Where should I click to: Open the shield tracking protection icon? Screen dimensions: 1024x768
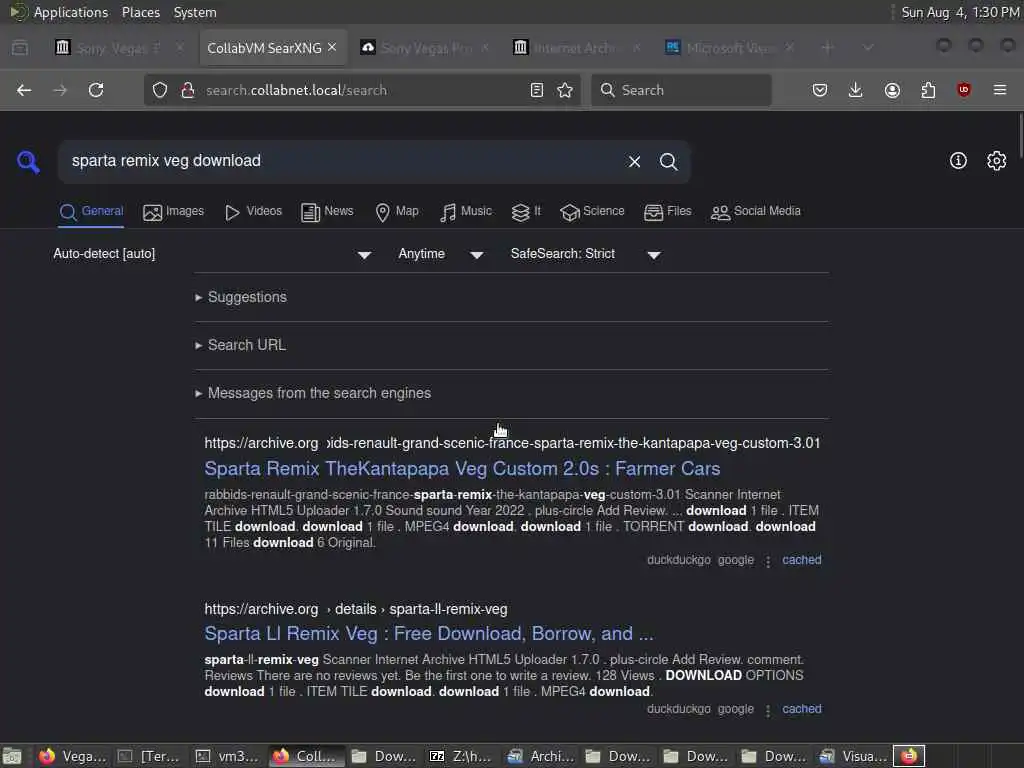coord(160,90)
